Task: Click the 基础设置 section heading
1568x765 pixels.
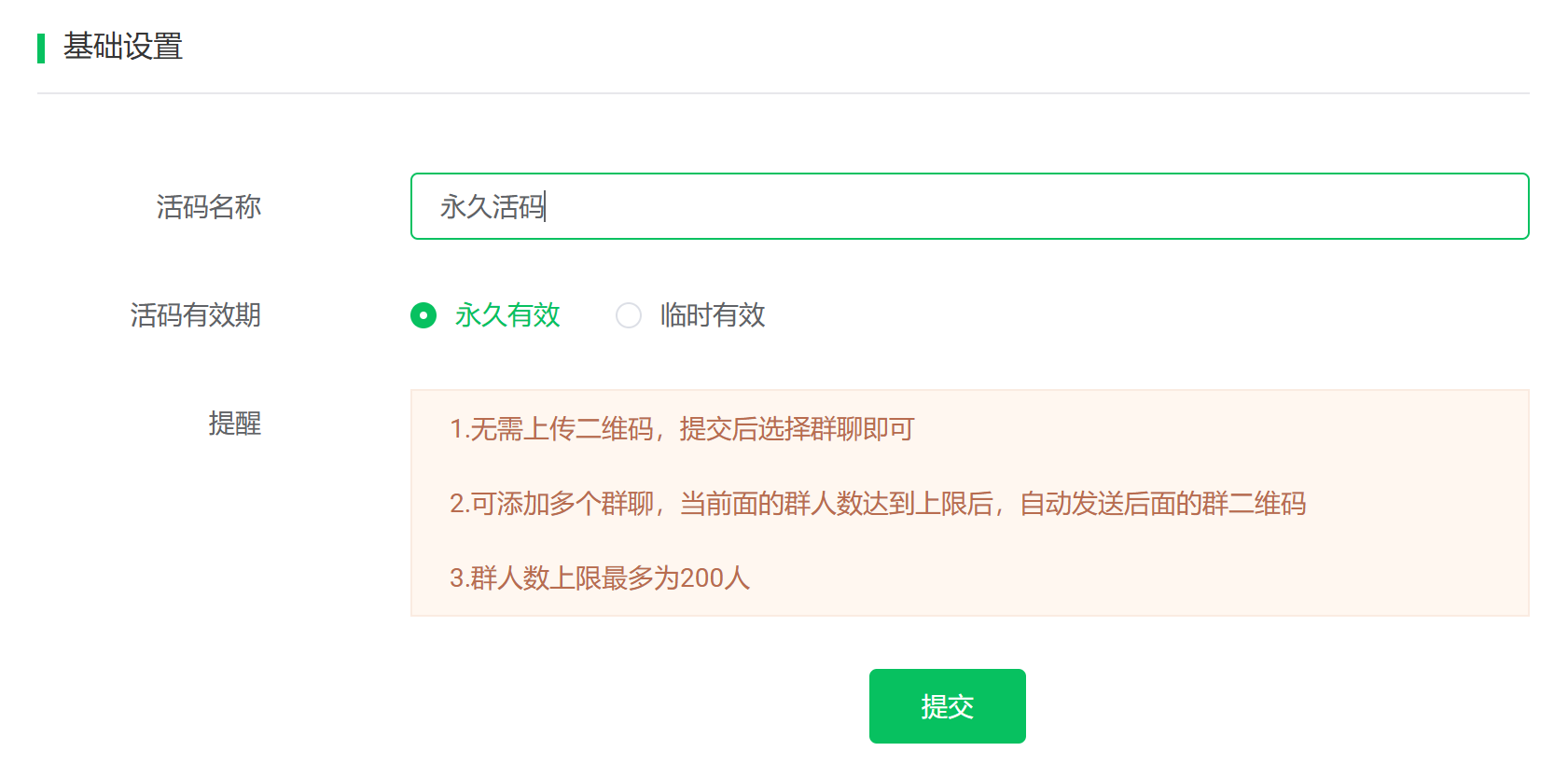Action: [x=123, y=47]
